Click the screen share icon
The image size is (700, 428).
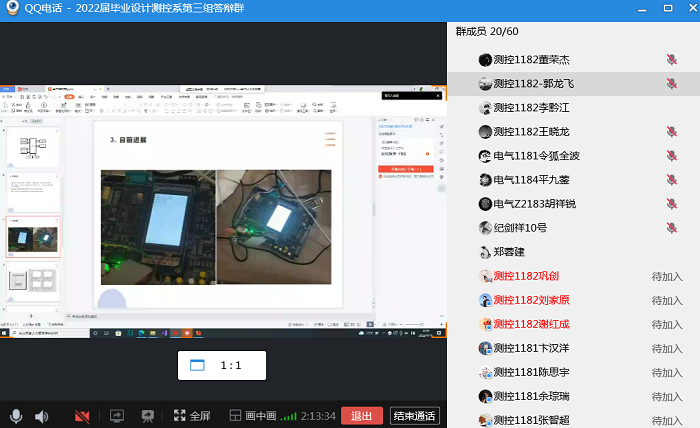(x=116, y=416)
